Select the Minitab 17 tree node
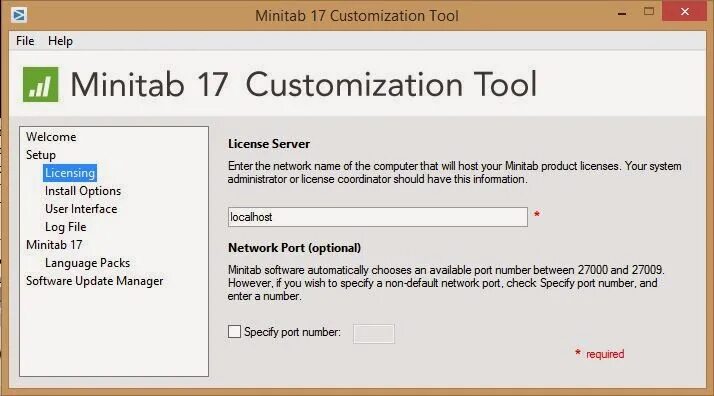This screenshot has width=714, height=396. coord(54,245)
